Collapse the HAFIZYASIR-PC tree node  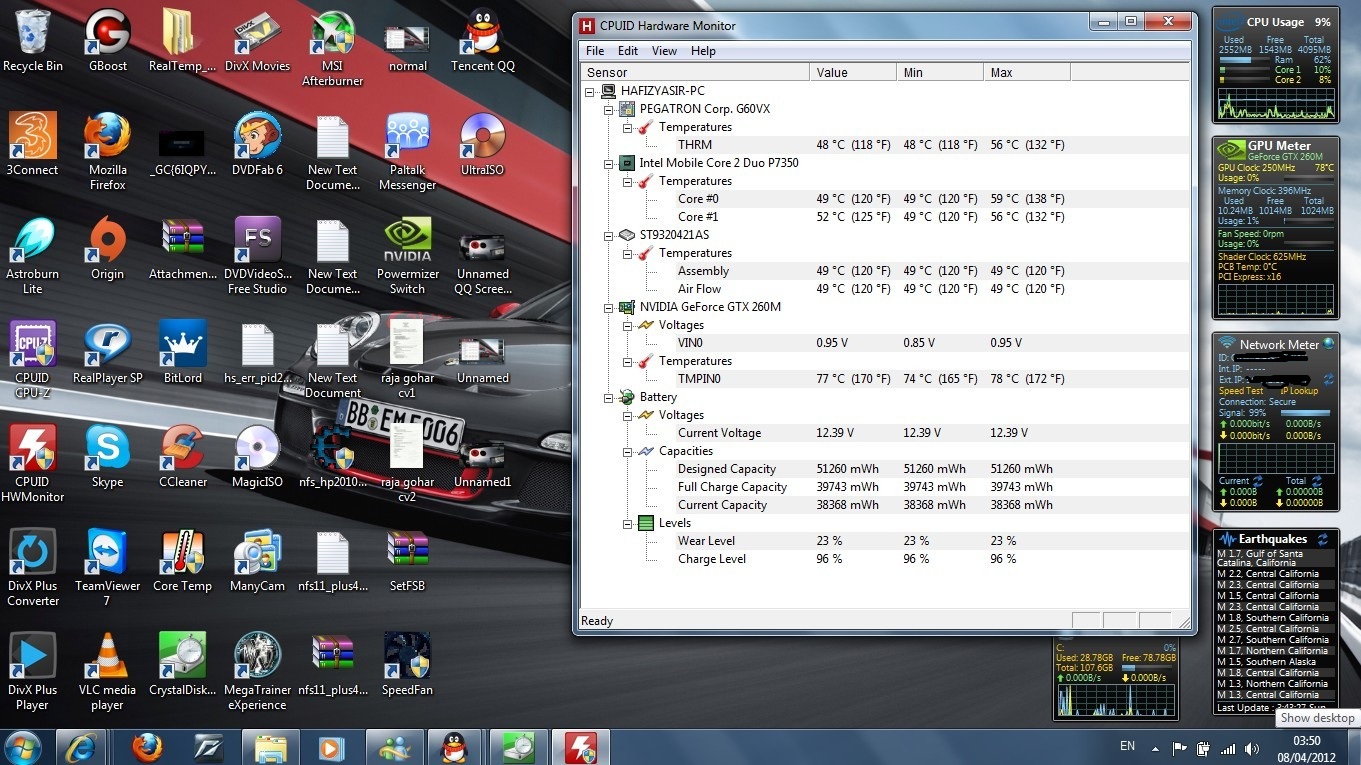590,91
